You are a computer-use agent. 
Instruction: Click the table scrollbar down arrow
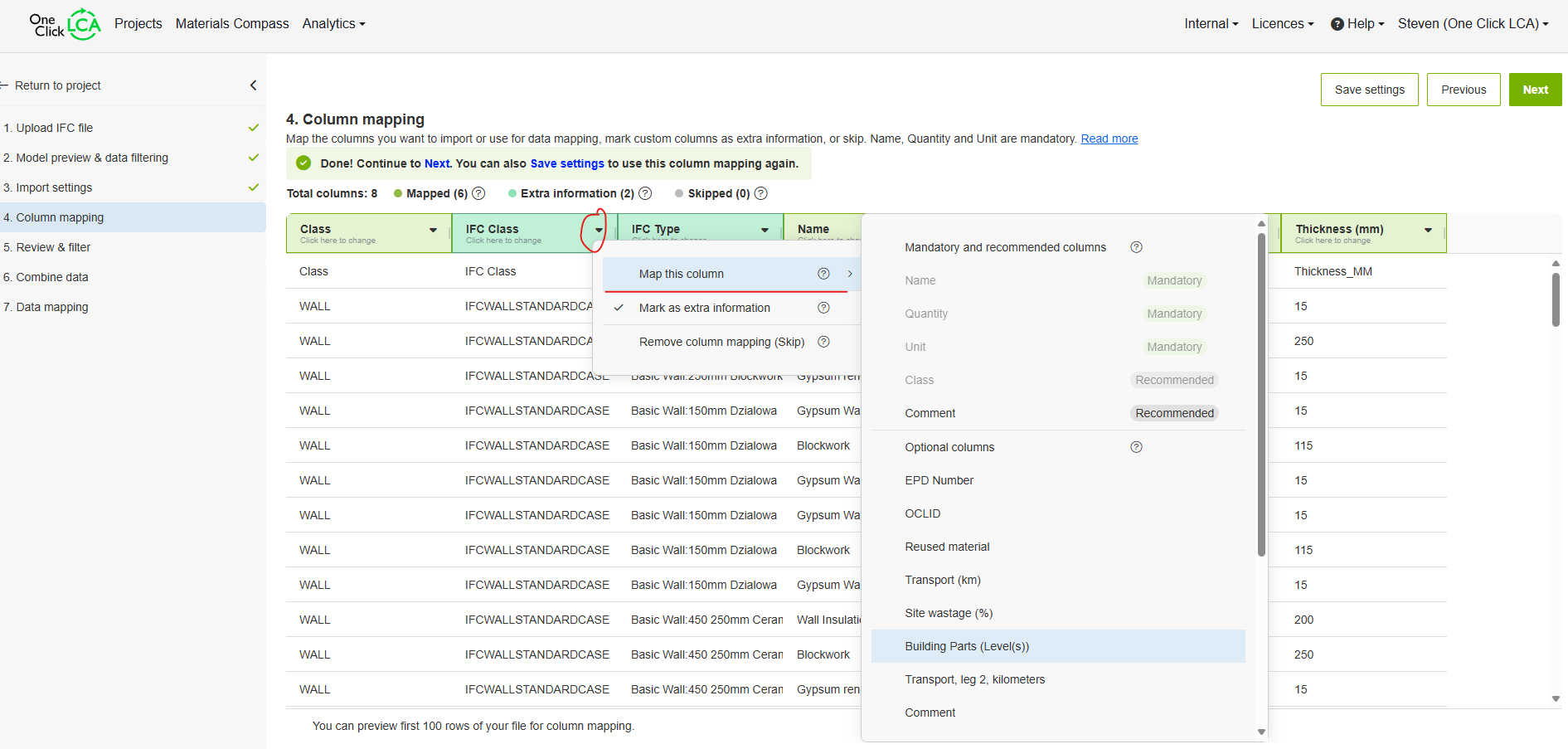pyautogui.click(x=1556, y=699)
